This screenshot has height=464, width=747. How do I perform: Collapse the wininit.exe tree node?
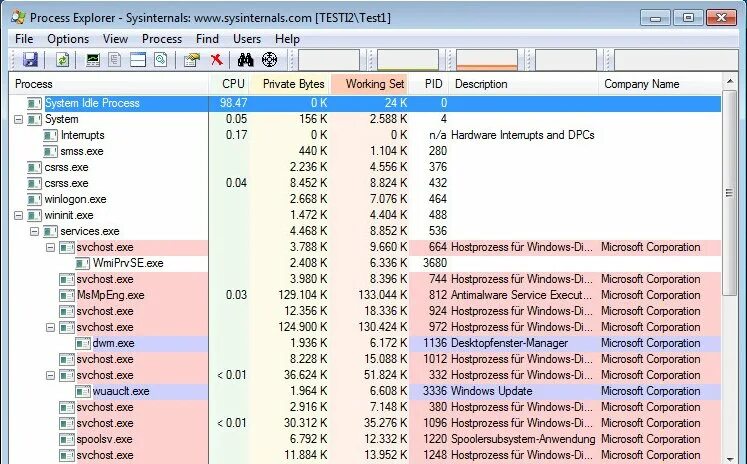(19, 215)
